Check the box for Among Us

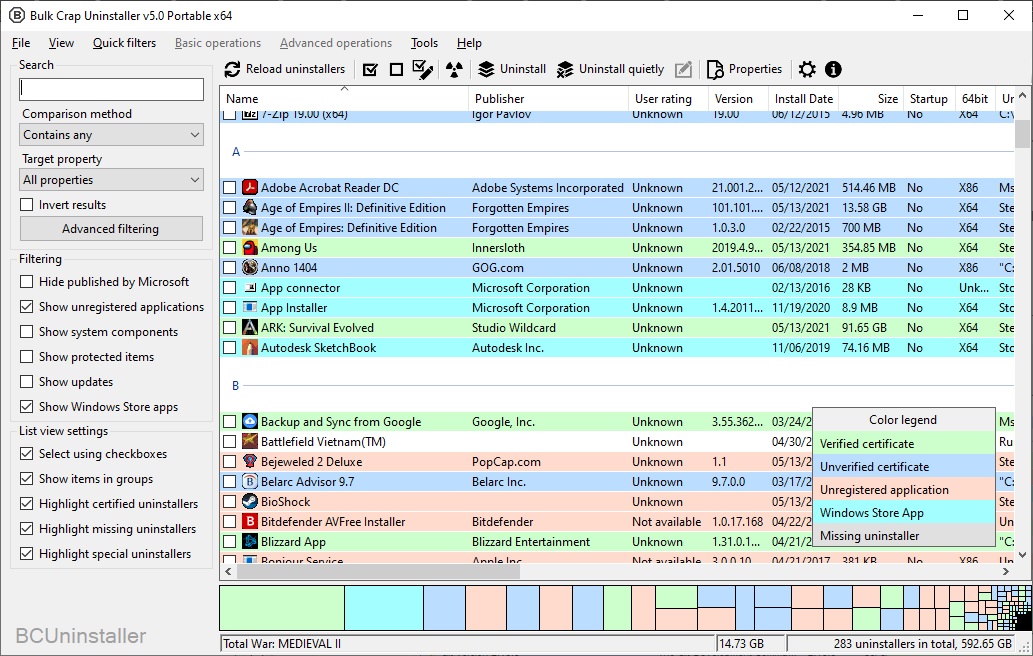pyautogui.click(x=229, y=248)
